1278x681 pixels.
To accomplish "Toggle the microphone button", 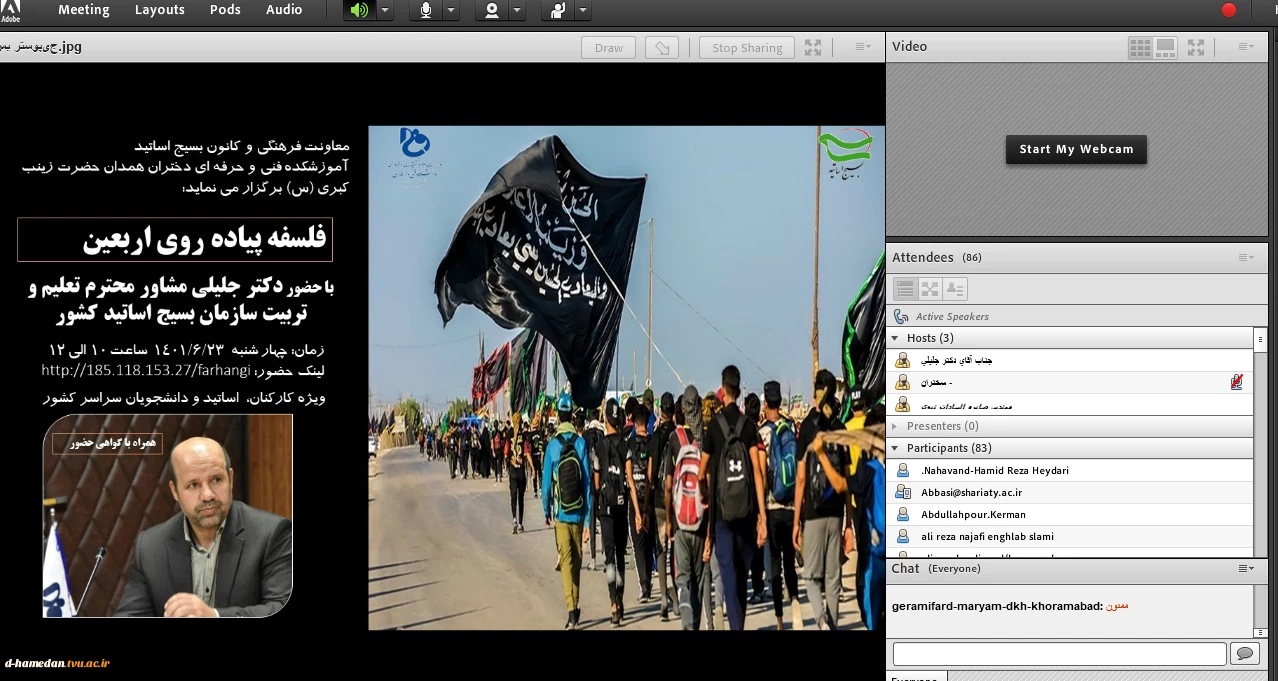I will coord(425,10).
